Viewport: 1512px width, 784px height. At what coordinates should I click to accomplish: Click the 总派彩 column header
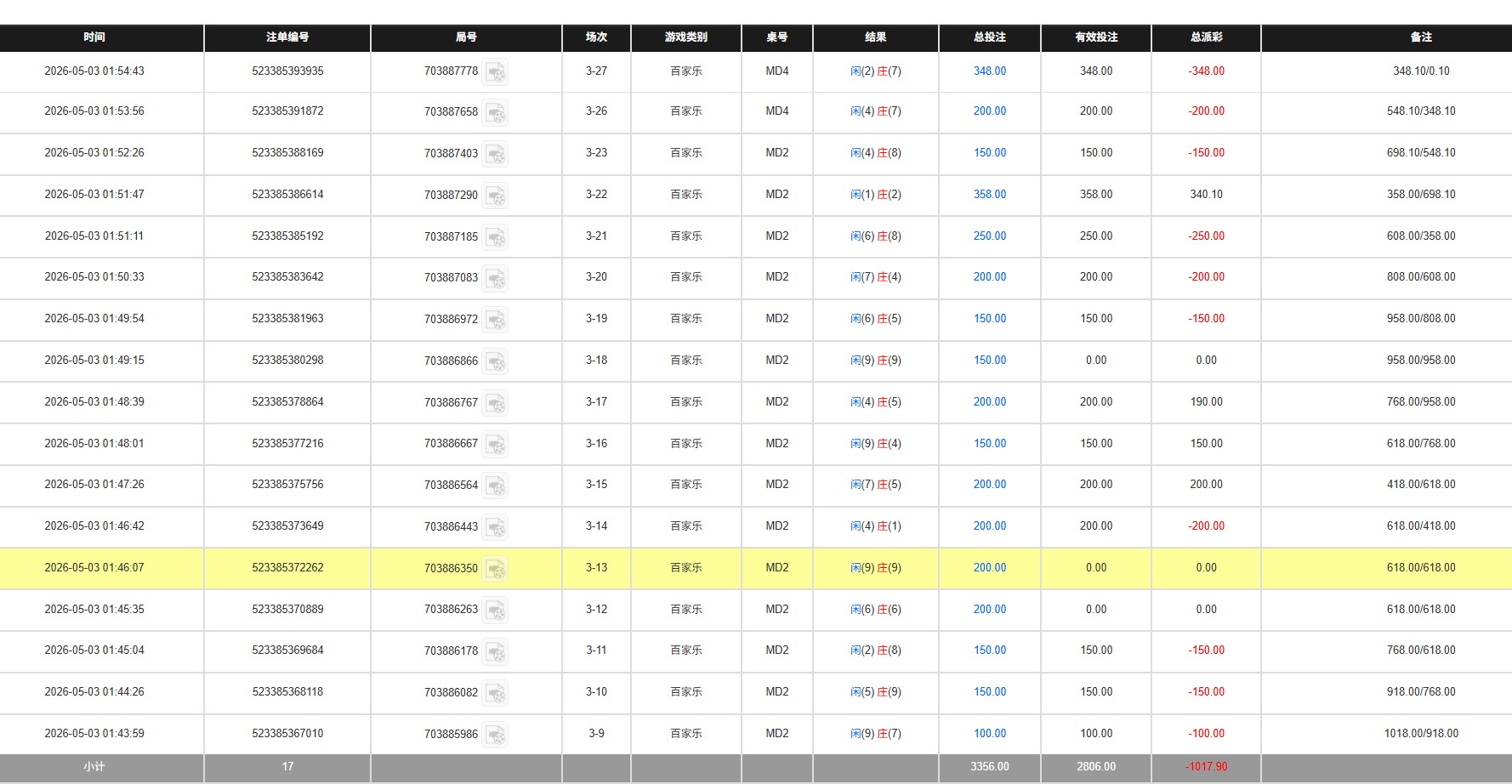[x=1206, y=37]
